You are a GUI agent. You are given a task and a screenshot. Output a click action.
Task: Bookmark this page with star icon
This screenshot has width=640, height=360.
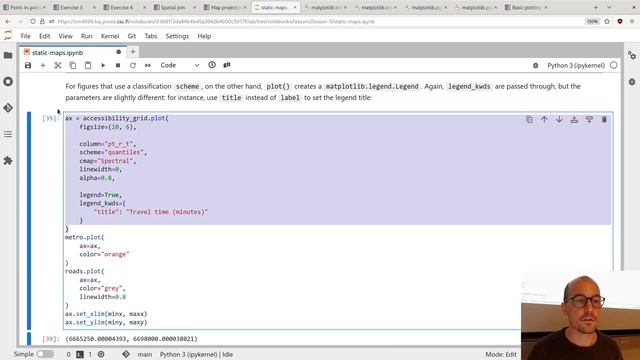(607, 21)
